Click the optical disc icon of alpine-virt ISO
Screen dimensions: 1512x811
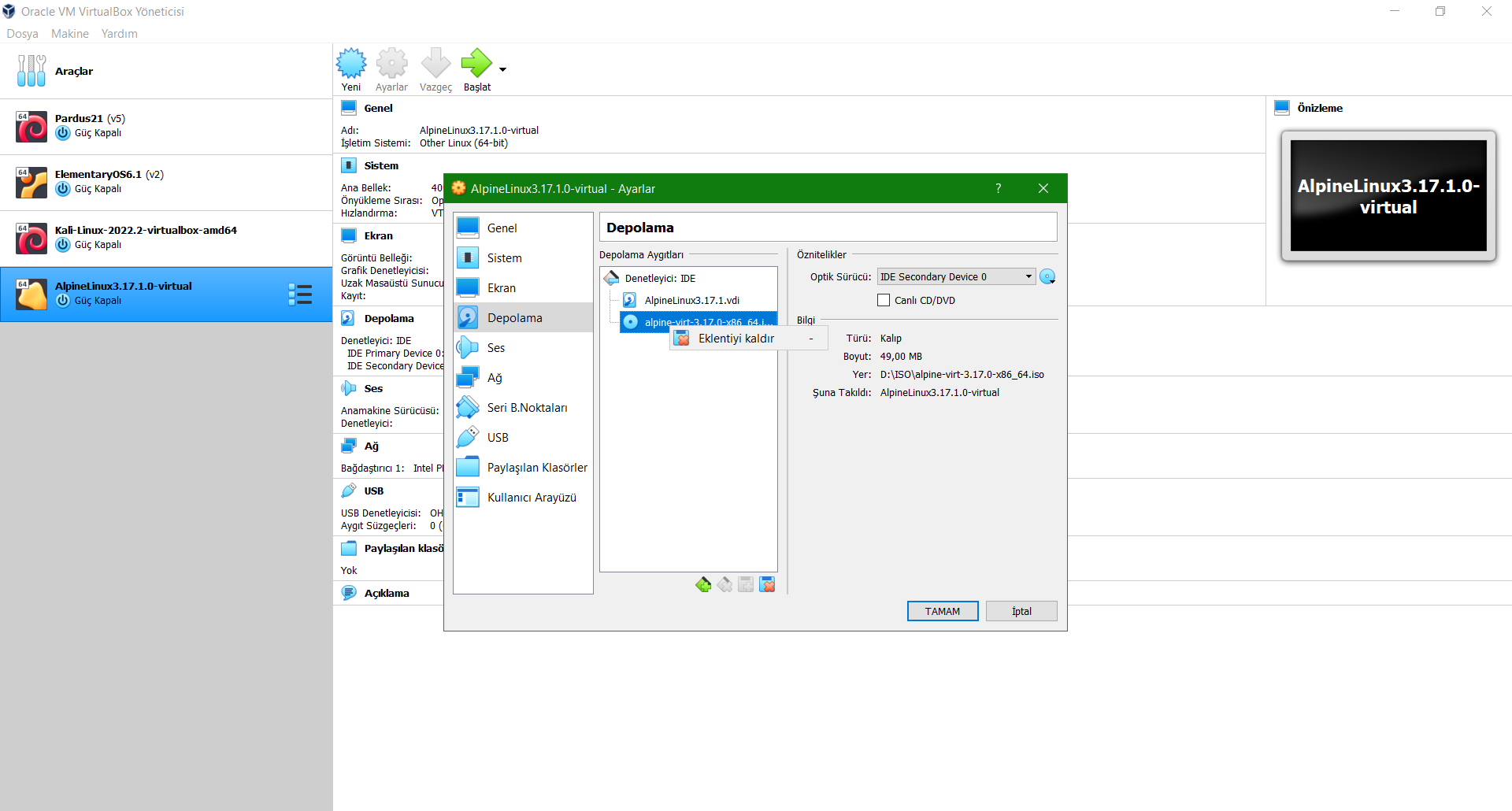click(631, 322)
